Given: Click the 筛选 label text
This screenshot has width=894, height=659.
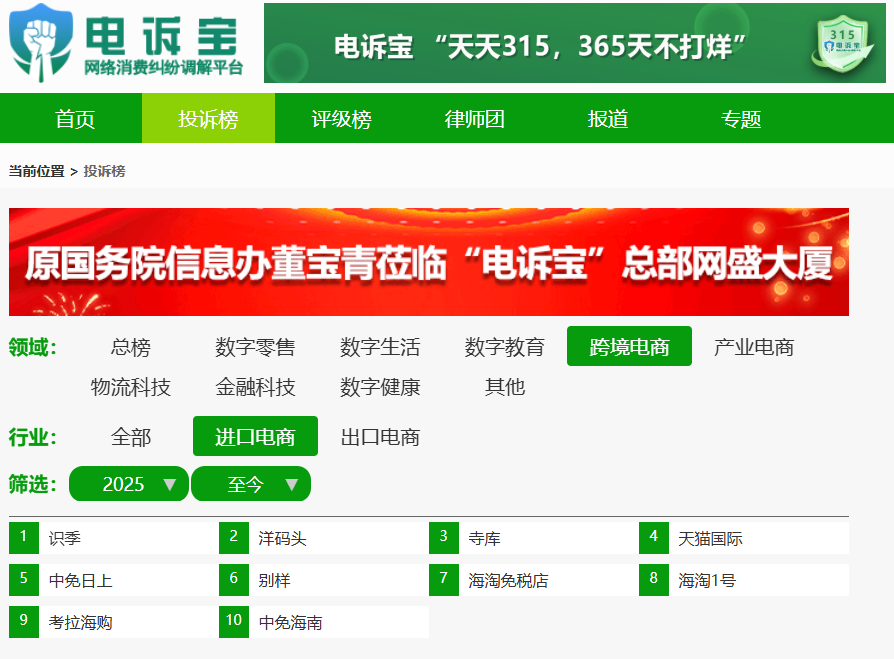Looking at the screenshot, I should (x=32, y=484).
